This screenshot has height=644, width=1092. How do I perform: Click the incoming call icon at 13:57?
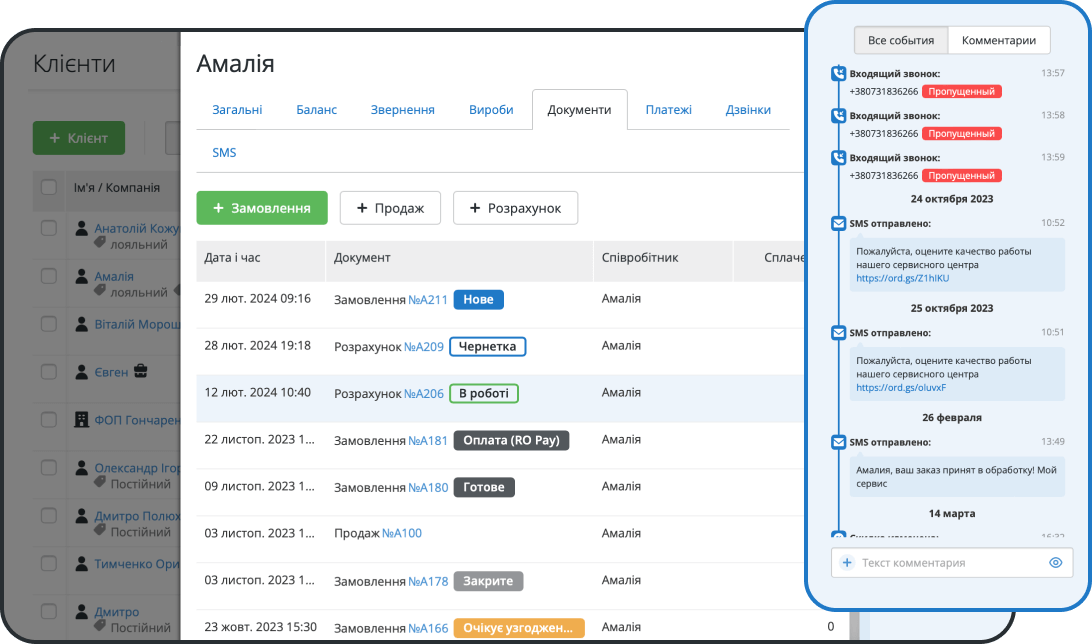coord(838,74)
